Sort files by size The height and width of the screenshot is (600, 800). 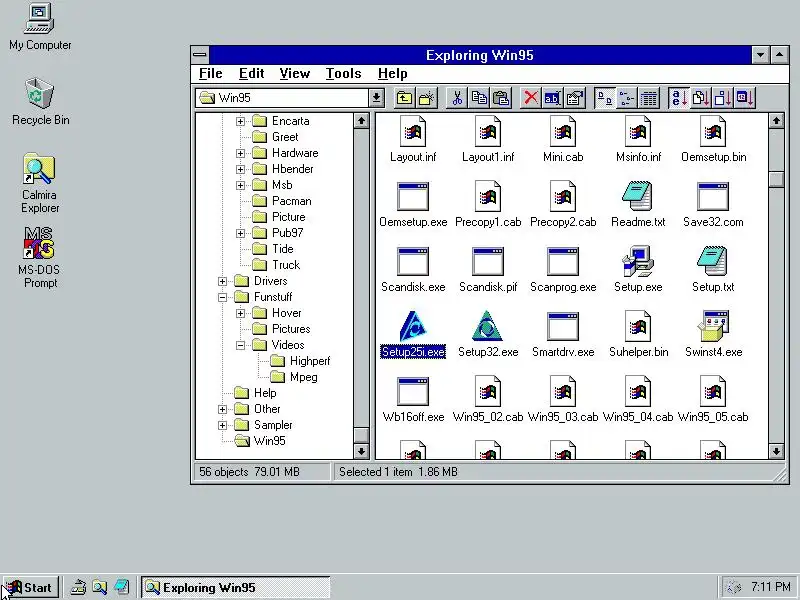click(722, 98)
